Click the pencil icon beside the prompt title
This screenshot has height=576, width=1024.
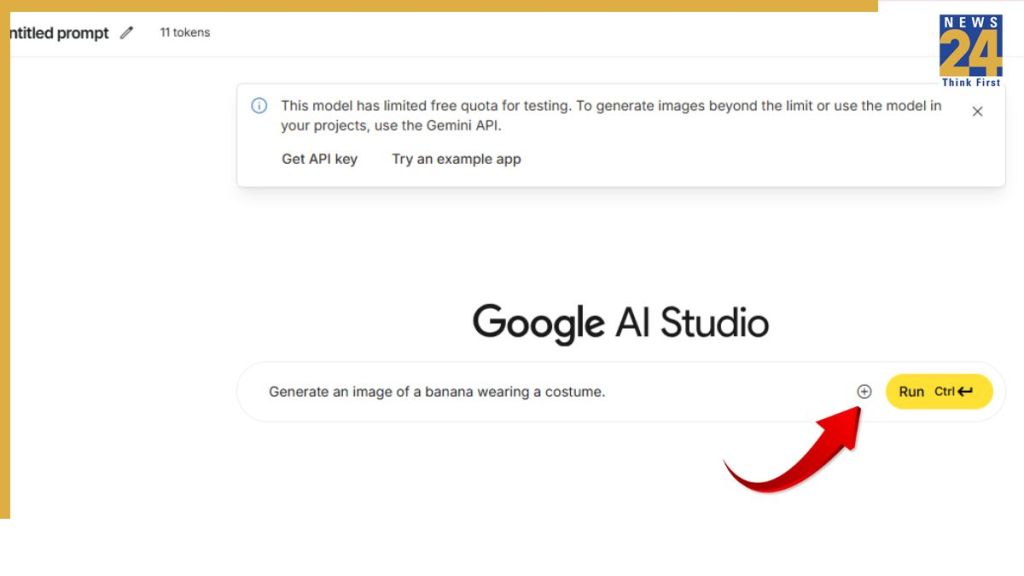point(126,33)
